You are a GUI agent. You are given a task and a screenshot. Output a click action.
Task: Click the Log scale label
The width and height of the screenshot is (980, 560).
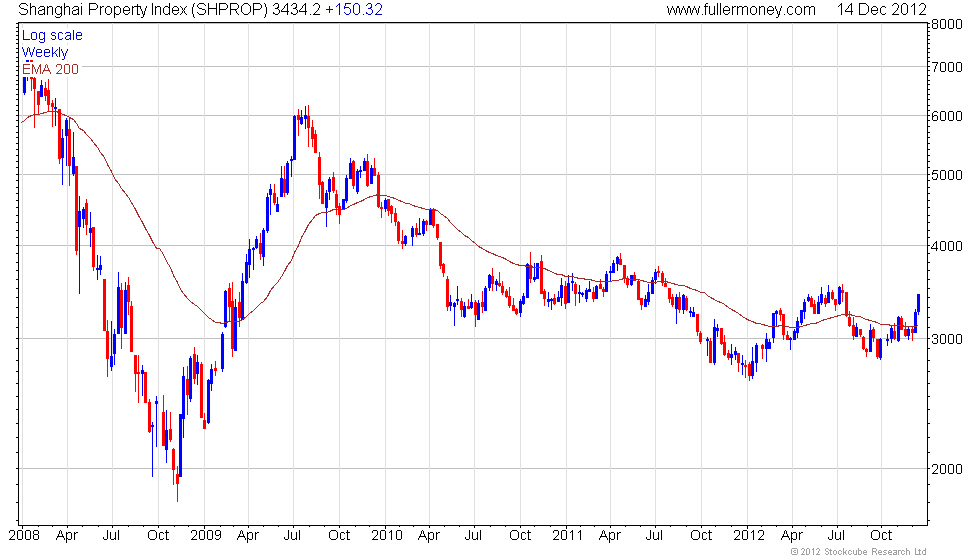pyautogui.click(x=52, y=36)
